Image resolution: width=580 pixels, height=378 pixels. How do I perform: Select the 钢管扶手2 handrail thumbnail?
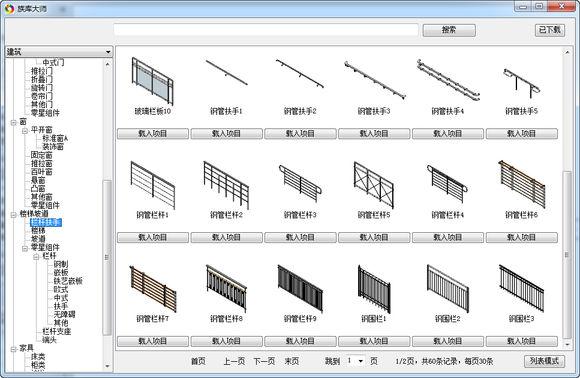tap(300, 73)
